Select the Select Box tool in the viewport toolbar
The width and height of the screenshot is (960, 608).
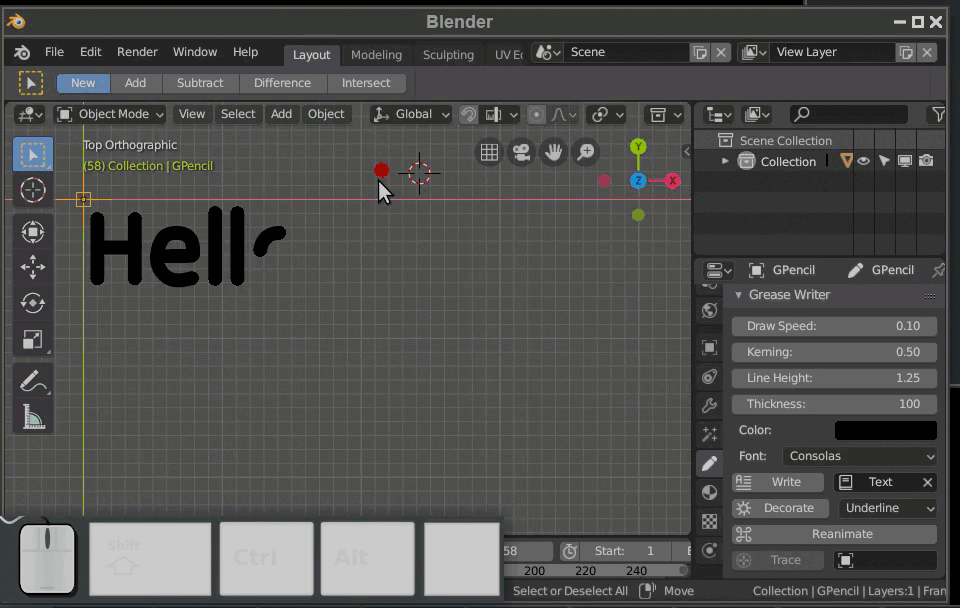coord(32,154)
